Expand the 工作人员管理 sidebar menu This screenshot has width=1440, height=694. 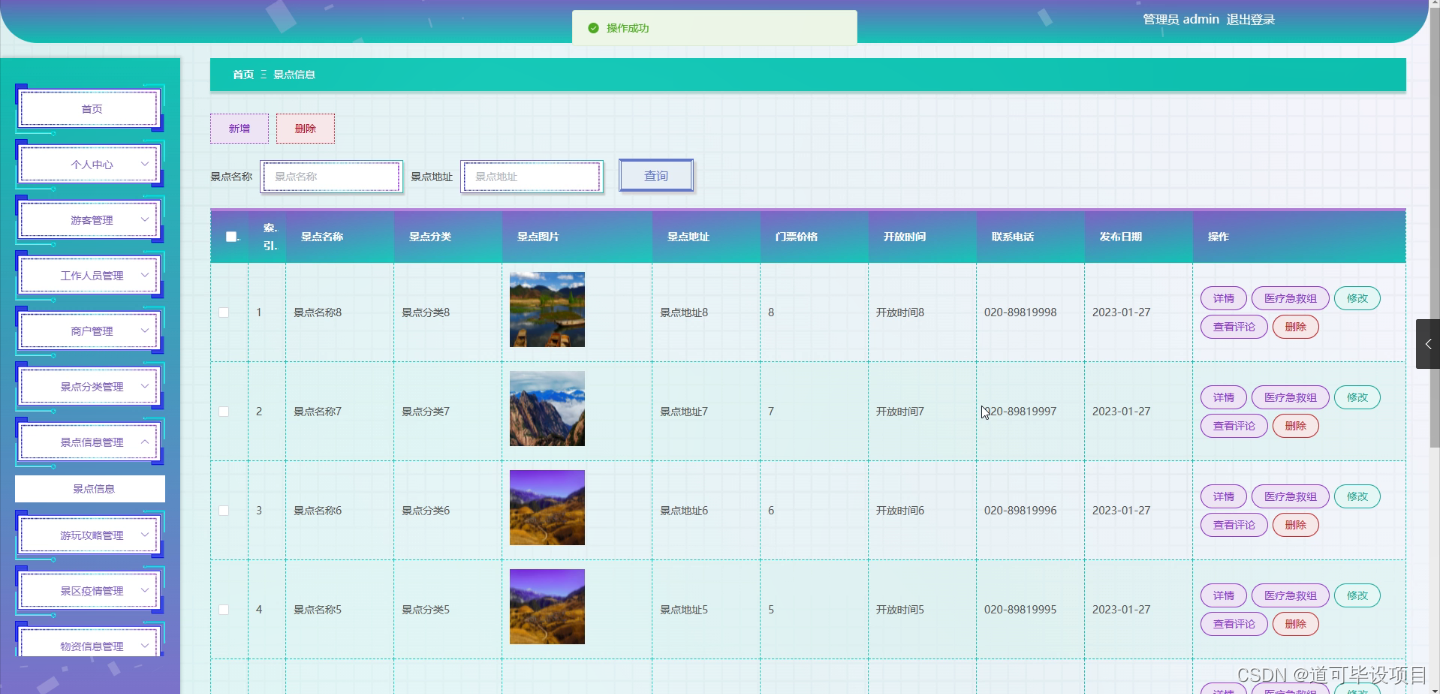coord(90,275)
